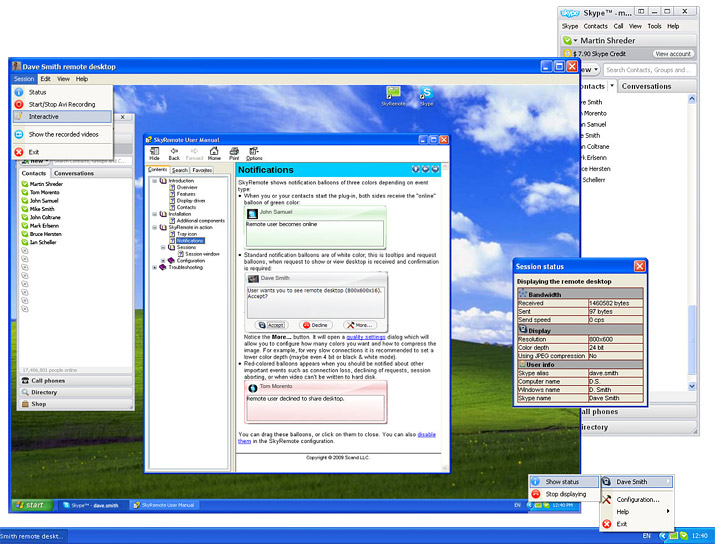Open the Skype desktop shortcut icon
This screenshot has height=544, width=715.
click(426, 96)
